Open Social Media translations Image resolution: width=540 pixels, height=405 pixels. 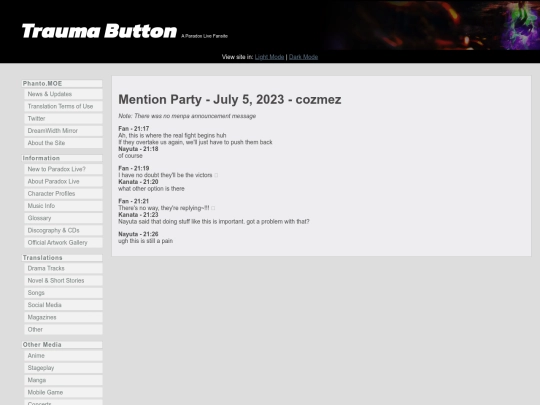pos(63,305)
